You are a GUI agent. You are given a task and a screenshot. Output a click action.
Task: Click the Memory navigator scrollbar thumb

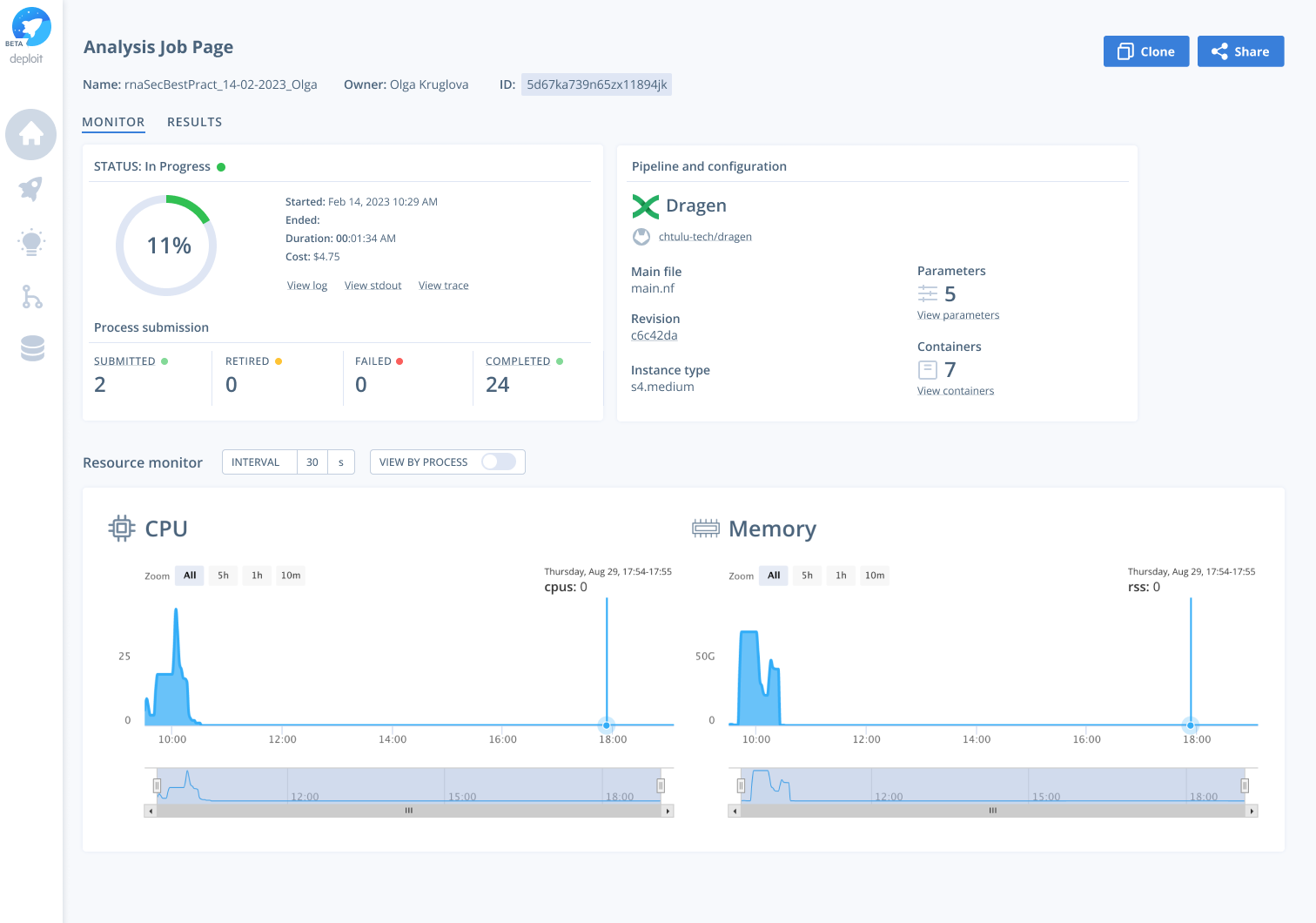(993, 811)
